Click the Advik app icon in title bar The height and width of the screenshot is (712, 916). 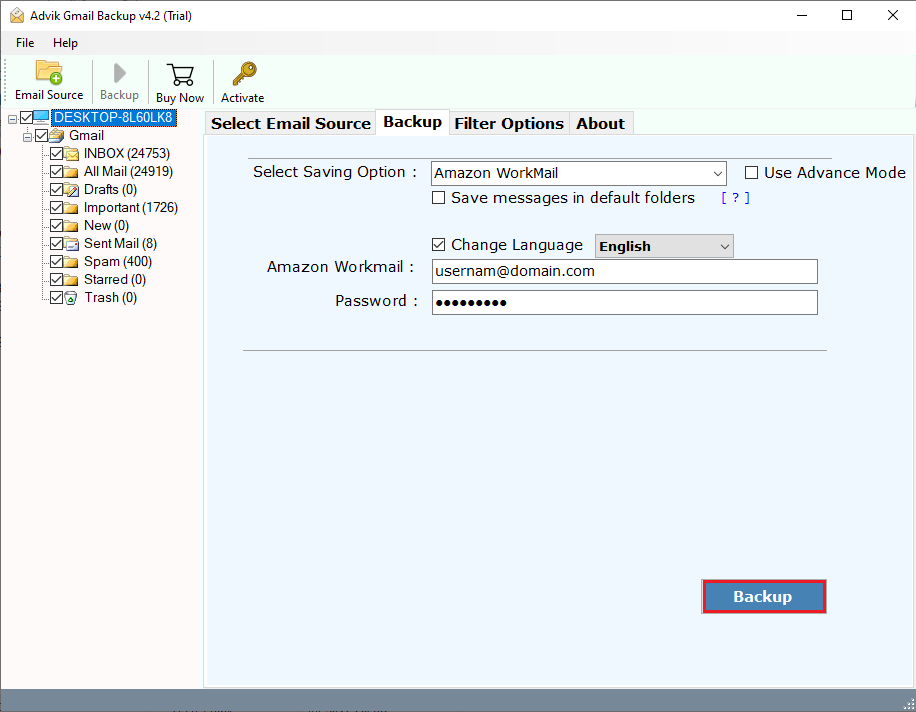17,15
